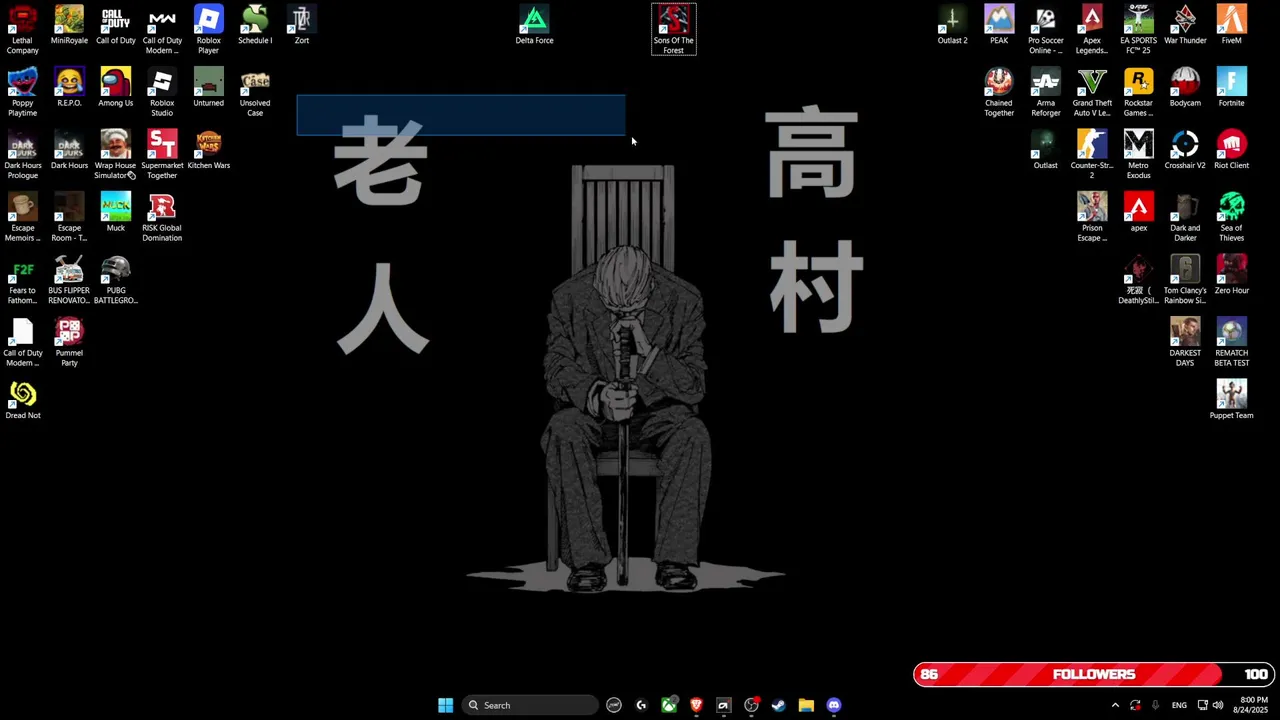Select Chained Together shortcut
Image resolution: width=1280 pixels, height=720 pixels.
click(999, 92)
